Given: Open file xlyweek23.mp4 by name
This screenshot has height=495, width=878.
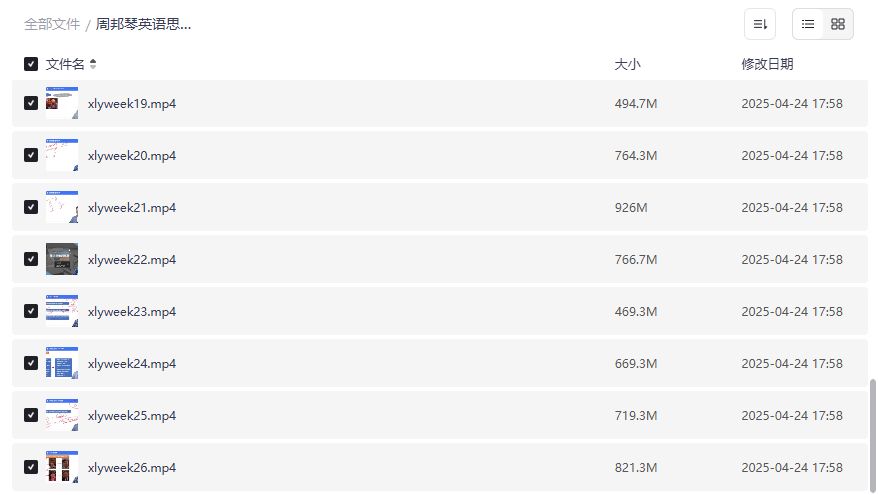Looking at the screenshot, I should click(132, 311).
